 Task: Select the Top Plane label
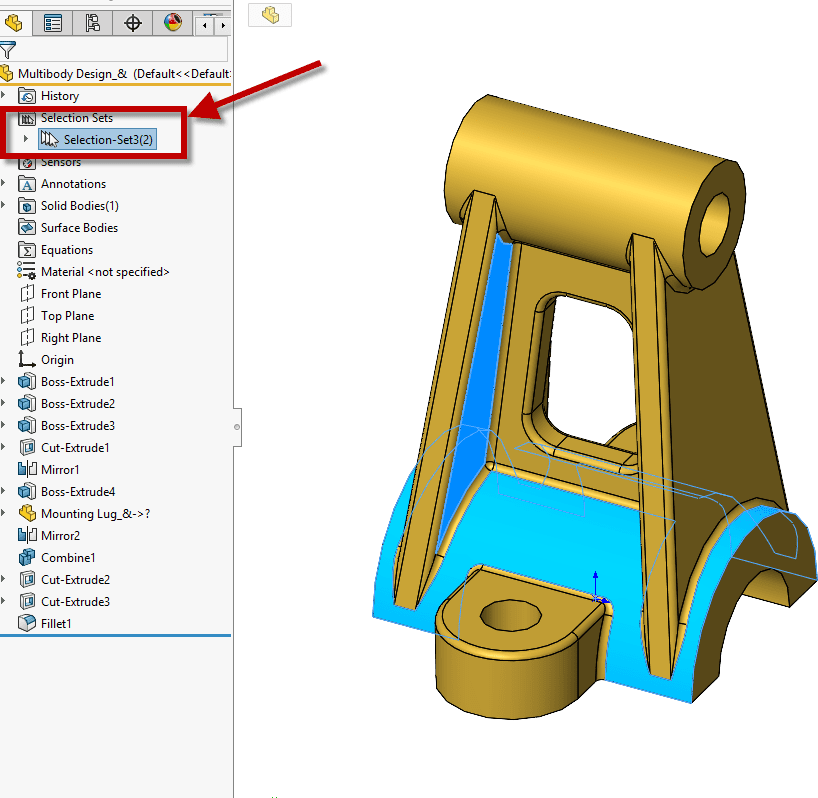pyautogui.click(x=67, y=316)
